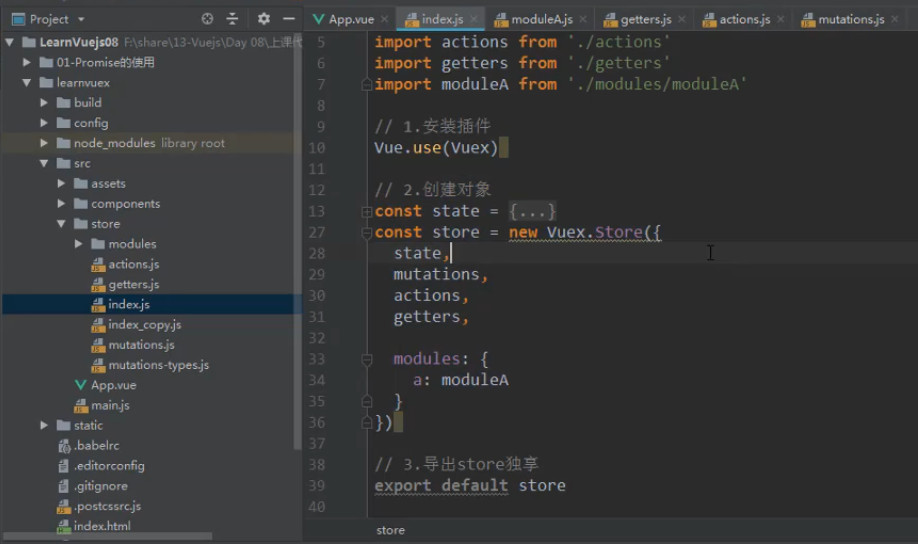This screenshot has width=918, height=544.
Task: Click fold end marker on line 36
Action: pos(367,423)
